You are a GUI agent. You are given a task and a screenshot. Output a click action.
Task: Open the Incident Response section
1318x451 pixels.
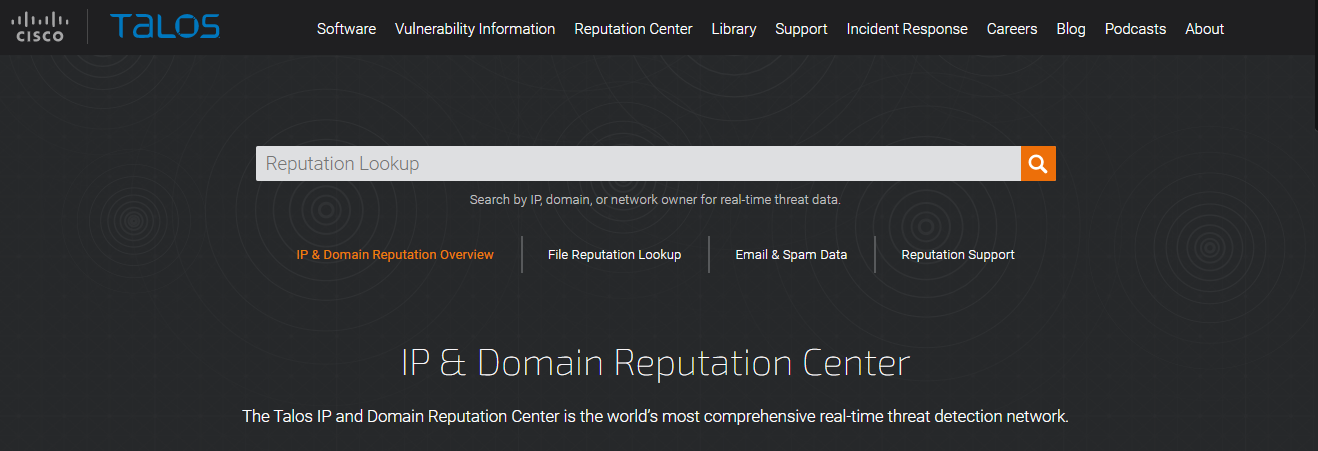(x=907, y=29)
